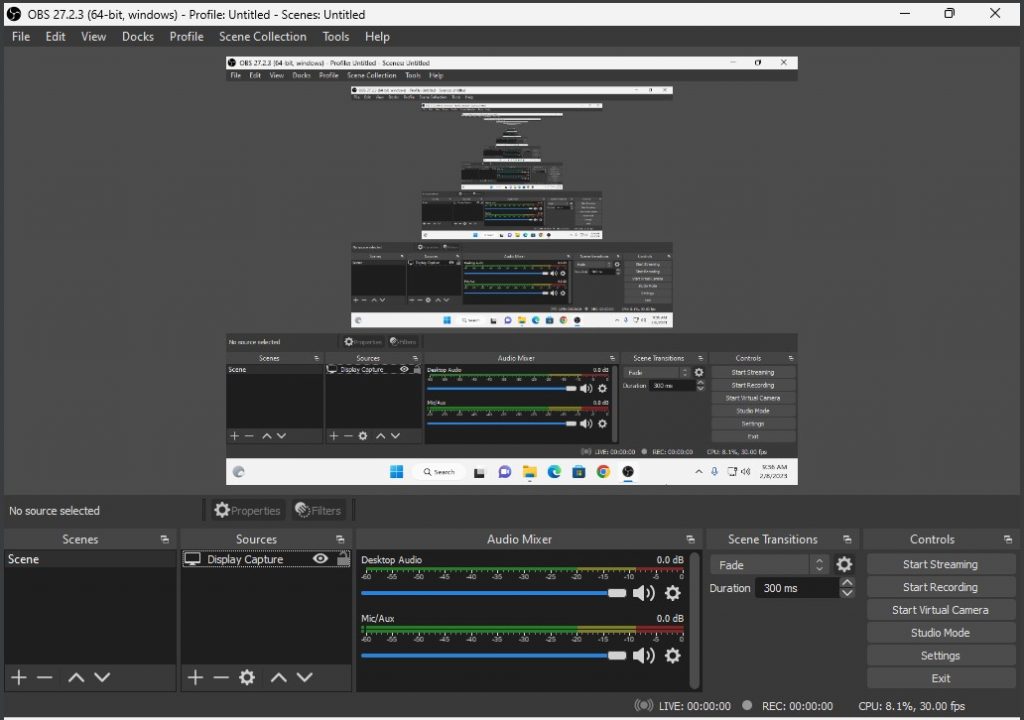1024x720 pixels.
Task: Open transition properties gear next to Fade
Action: pyautogui.click(x=844, y=565)
